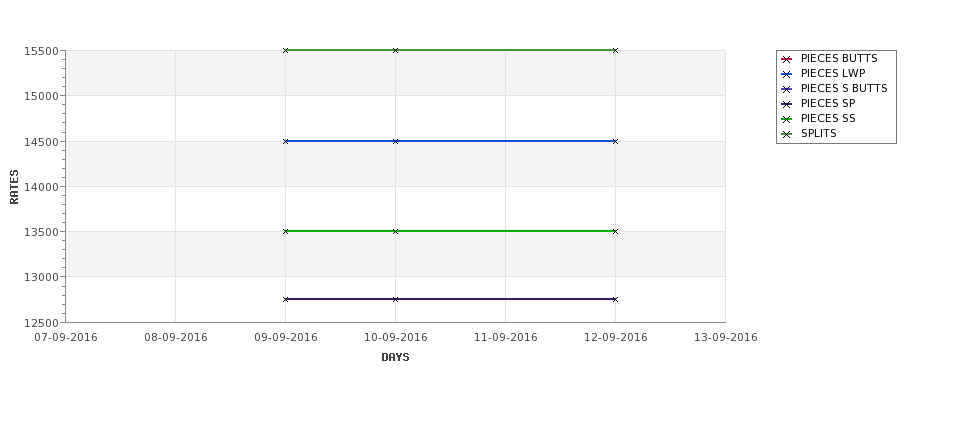975x429 pixels.
Task: Click the 11-09-2016 date axis label
Action: 506,337
